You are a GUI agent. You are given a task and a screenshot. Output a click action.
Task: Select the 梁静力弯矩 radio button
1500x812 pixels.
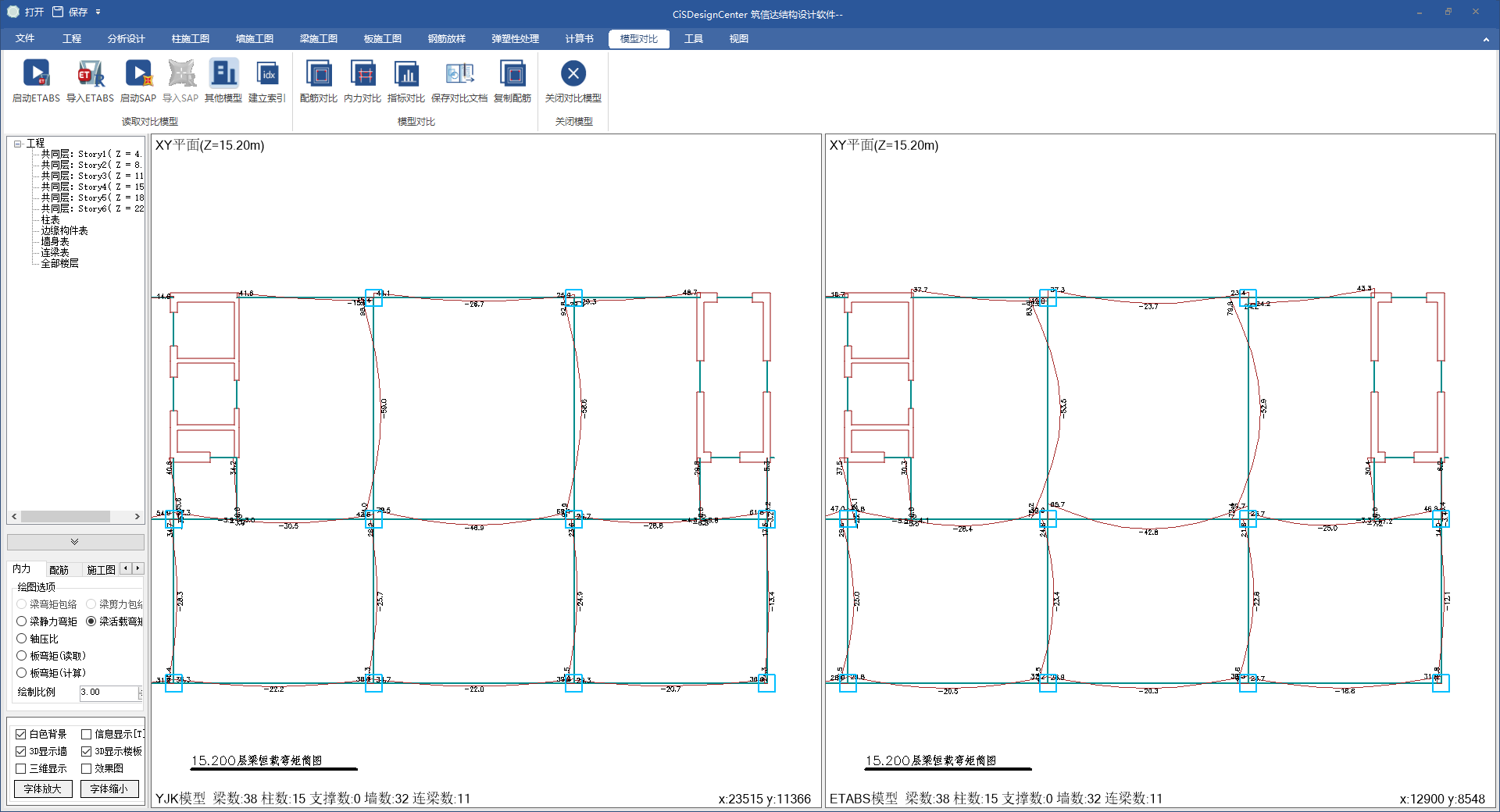point(22,621)
